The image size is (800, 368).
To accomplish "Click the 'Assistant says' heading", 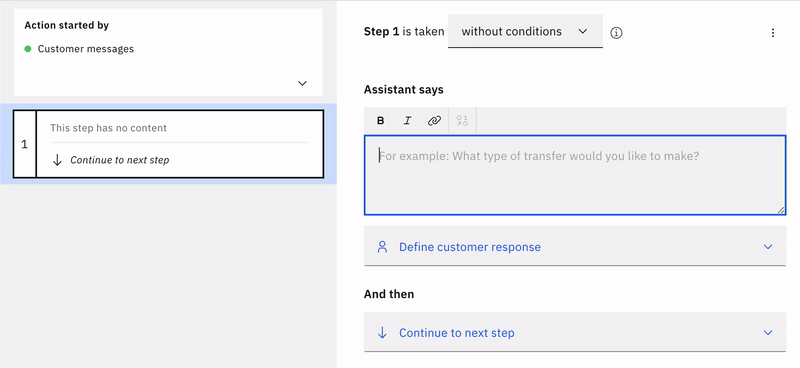I will [x=404, y=90].
